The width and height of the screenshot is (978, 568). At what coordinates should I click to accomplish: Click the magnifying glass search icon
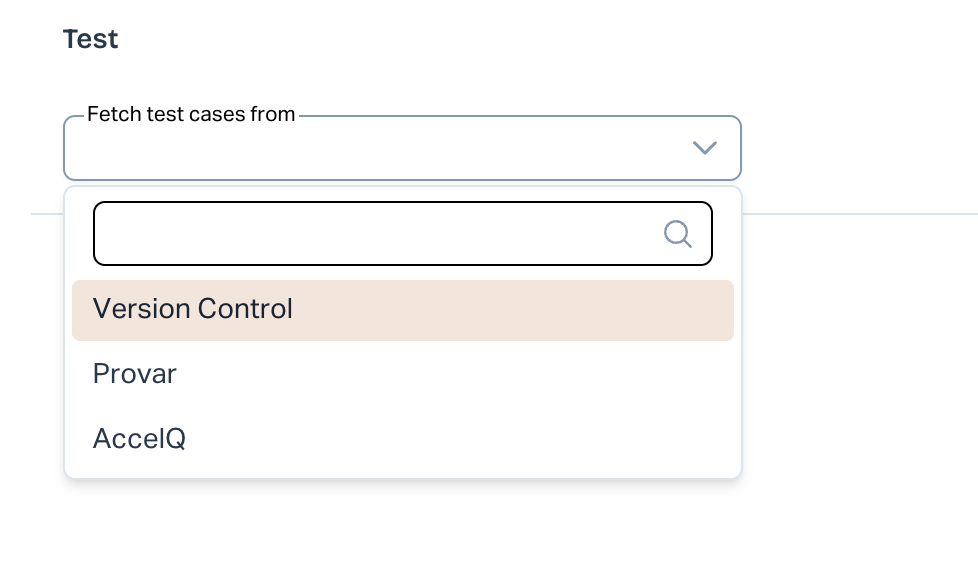coord(677,234)
